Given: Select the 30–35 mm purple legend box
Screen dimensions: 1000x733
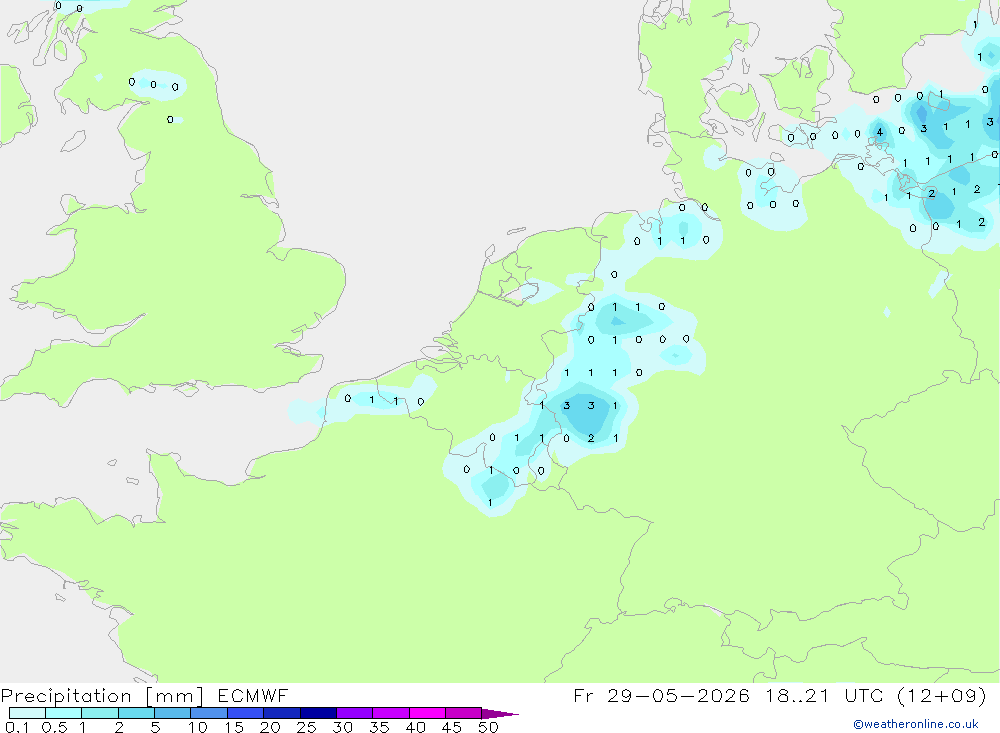Looking at the screenshot, I should click(354, 713).
